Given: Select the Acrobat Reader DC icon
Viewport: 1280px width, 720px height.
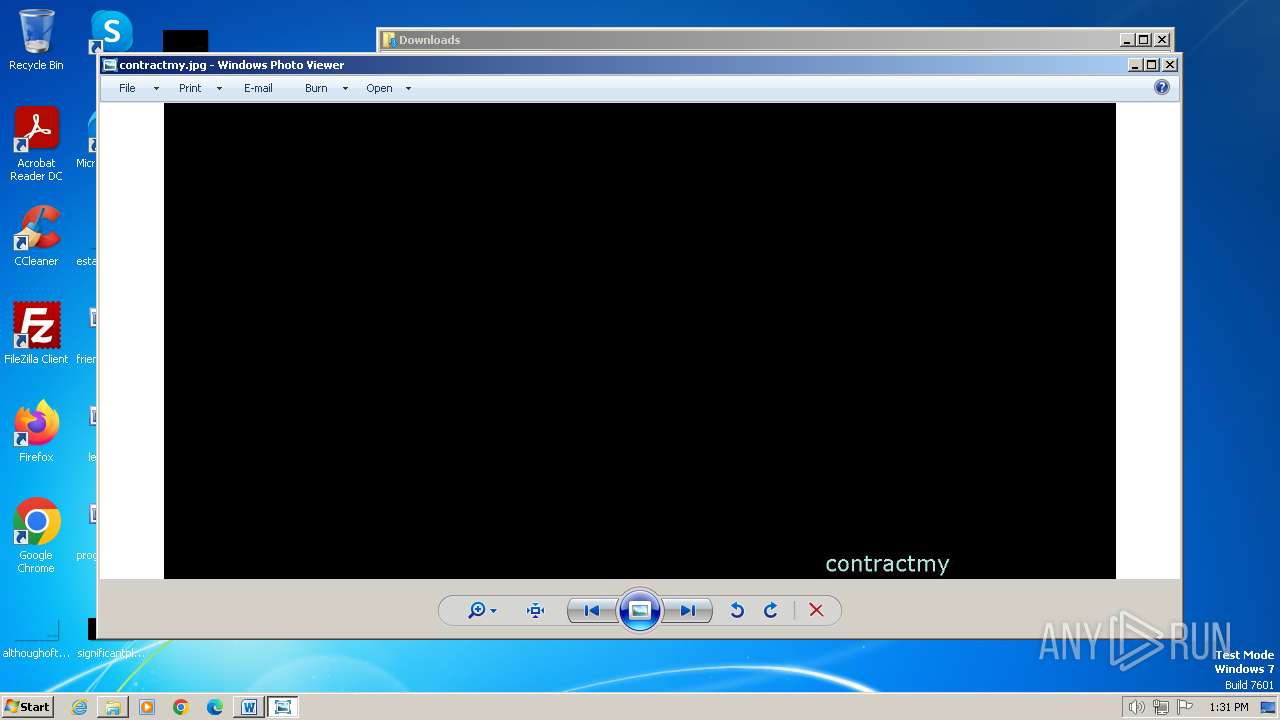Looking at the screenshot, I should [x=36, y=144].
